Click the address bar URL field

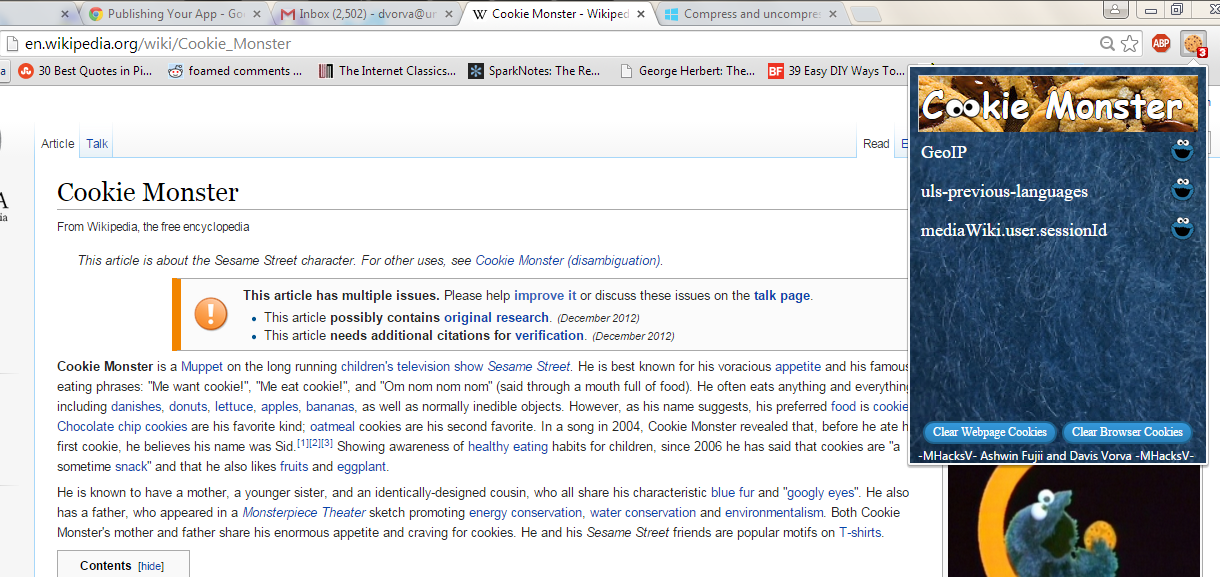pos(550,44)
